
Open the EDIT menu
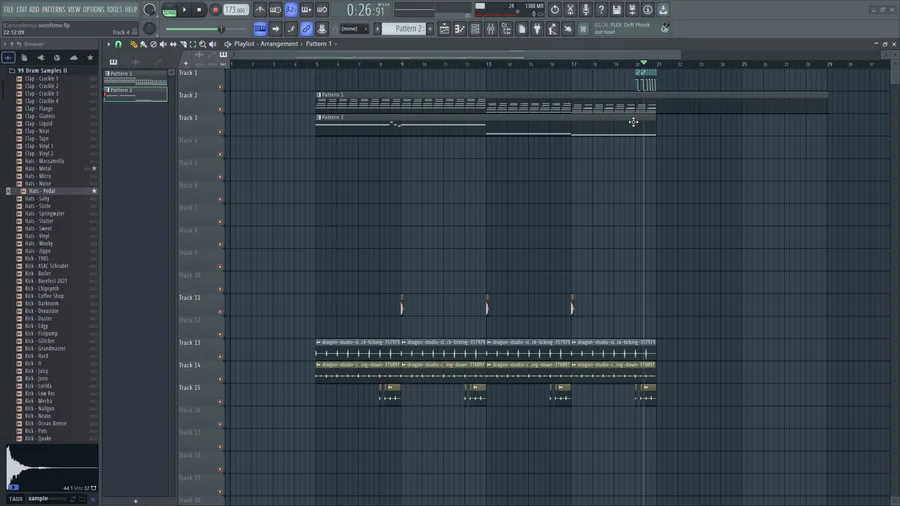pos(21,9)
